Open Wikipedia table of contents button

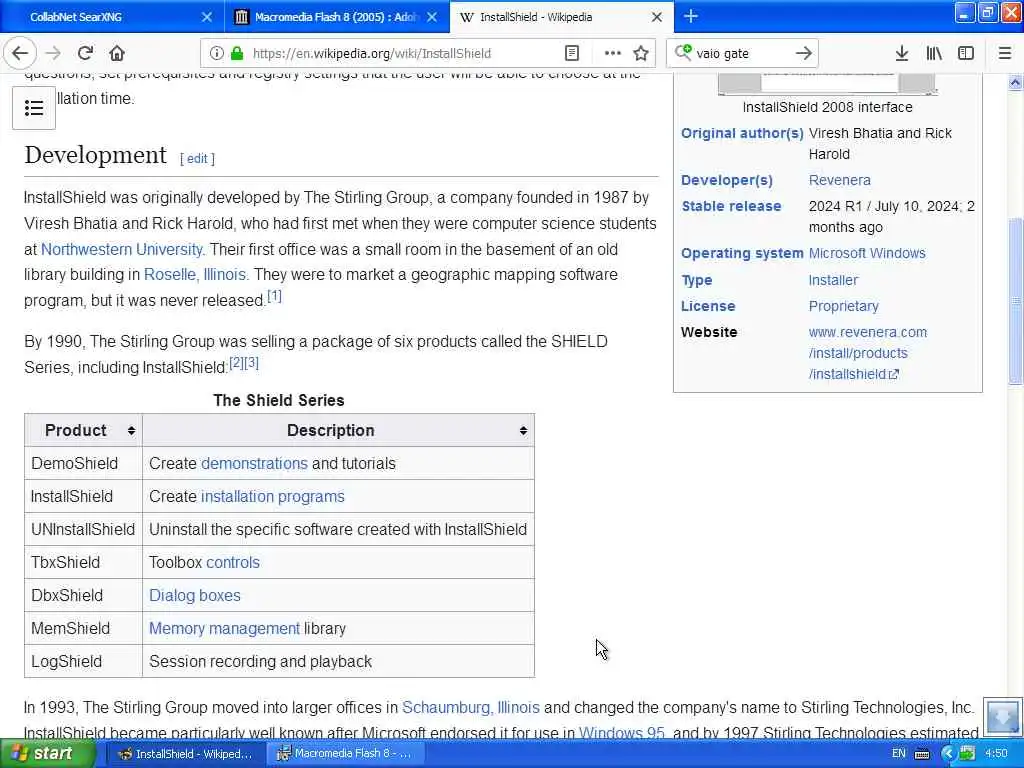(x=34, y=108)
